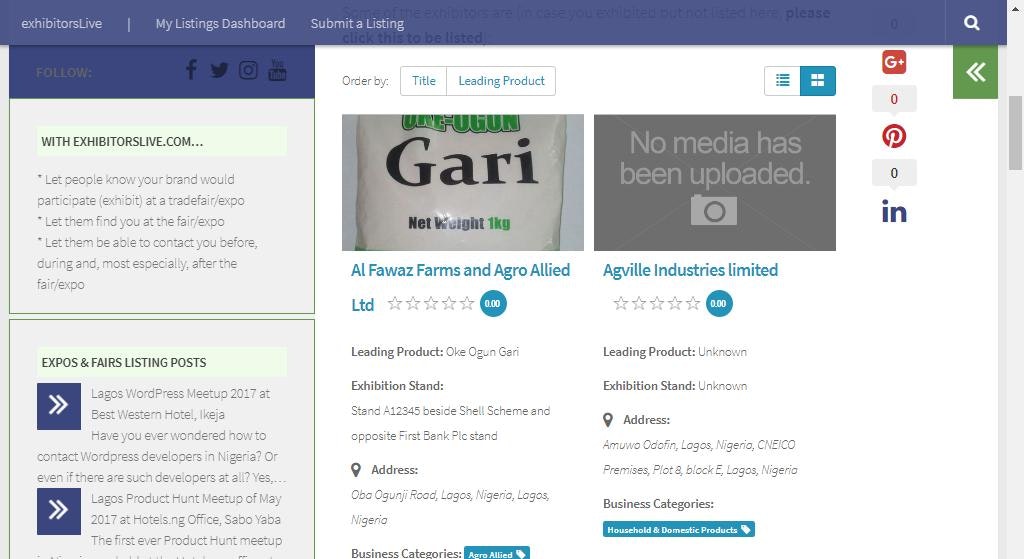
Task: Order listings by Title
Action: (x=424, y=81)
